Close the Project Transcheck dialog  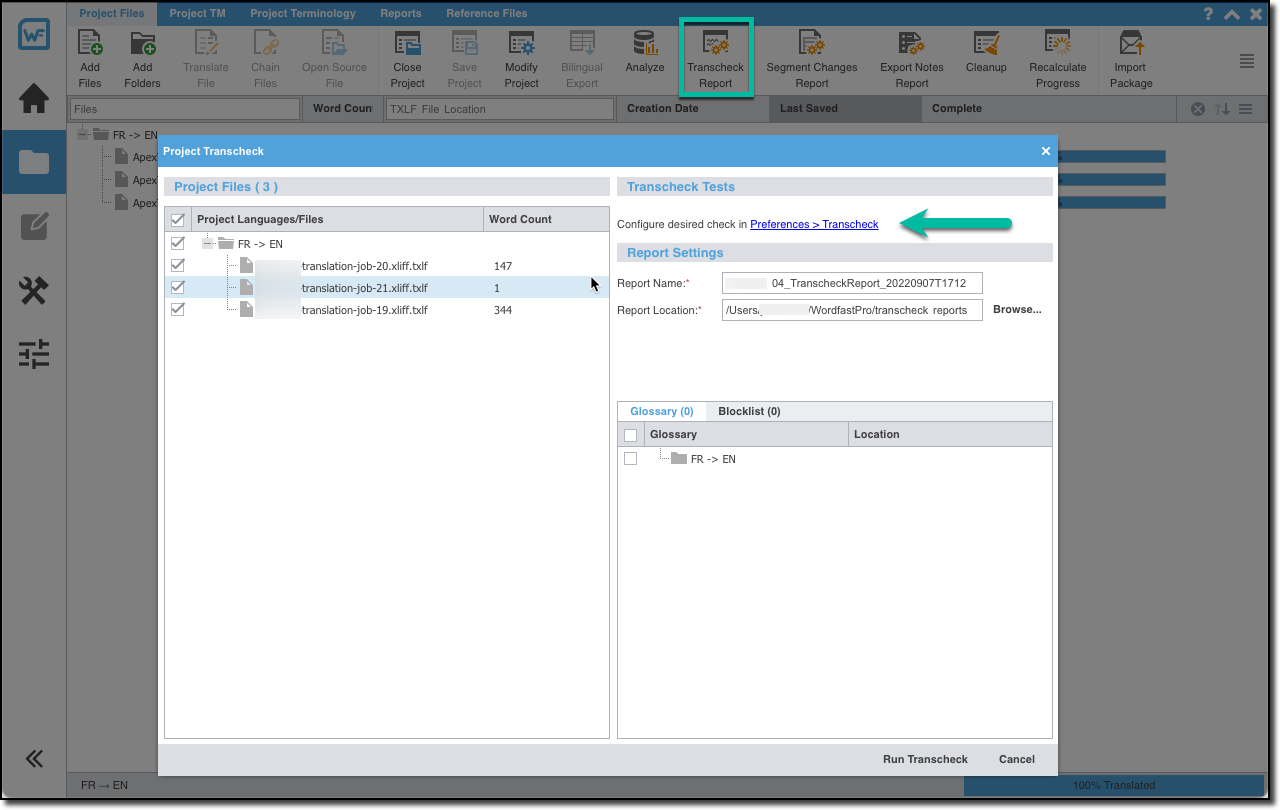(x=1046, y=151)
